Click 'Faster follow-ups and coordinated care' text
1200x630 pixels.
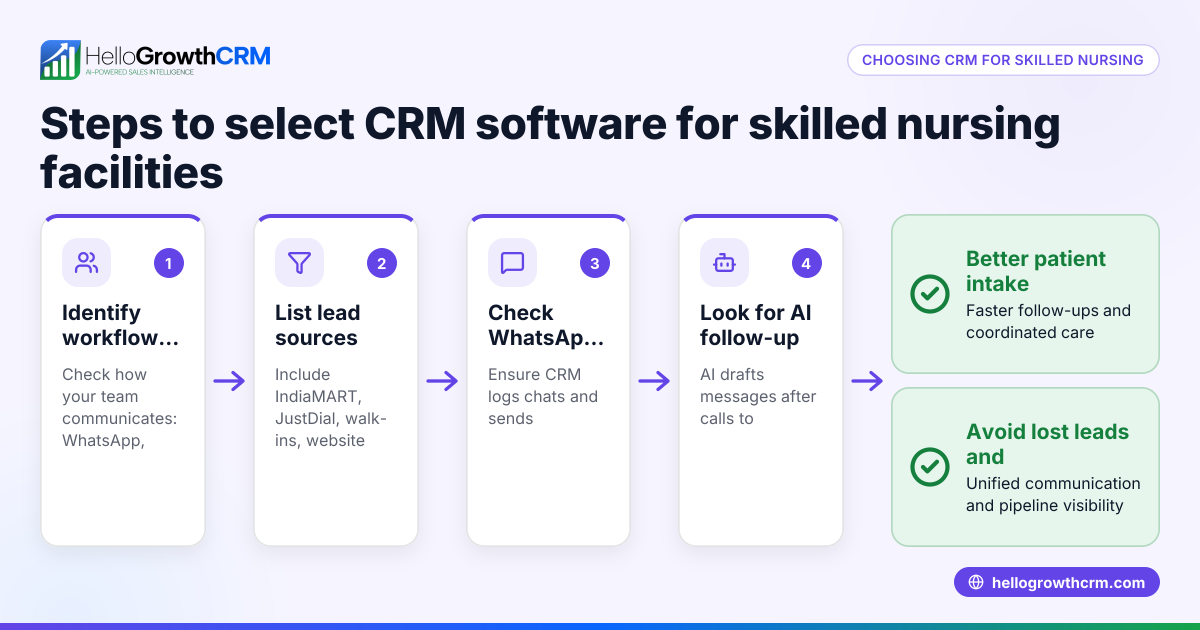pyautogui.click(x=1048, y=321)
